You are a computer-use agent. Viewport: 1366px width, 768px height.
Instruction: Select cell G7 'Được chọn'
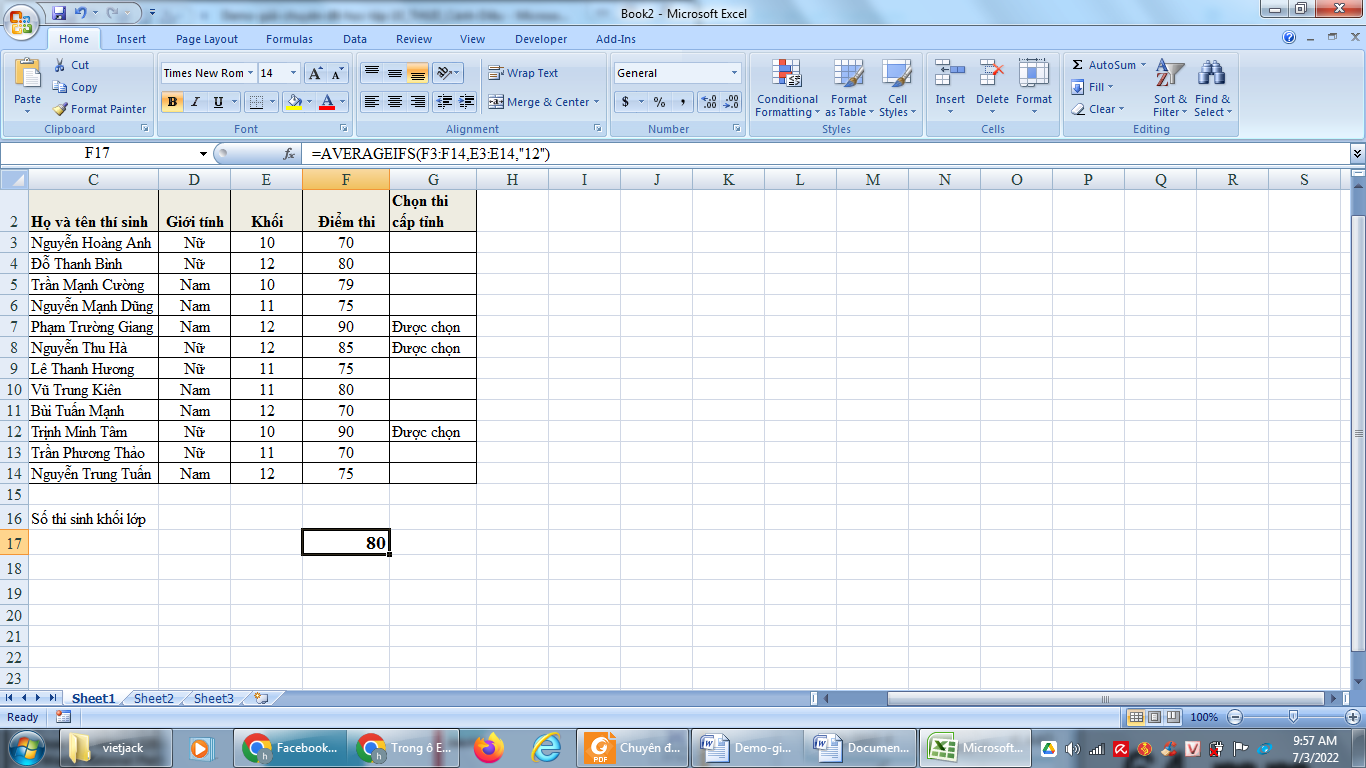[x=433, y=327]
